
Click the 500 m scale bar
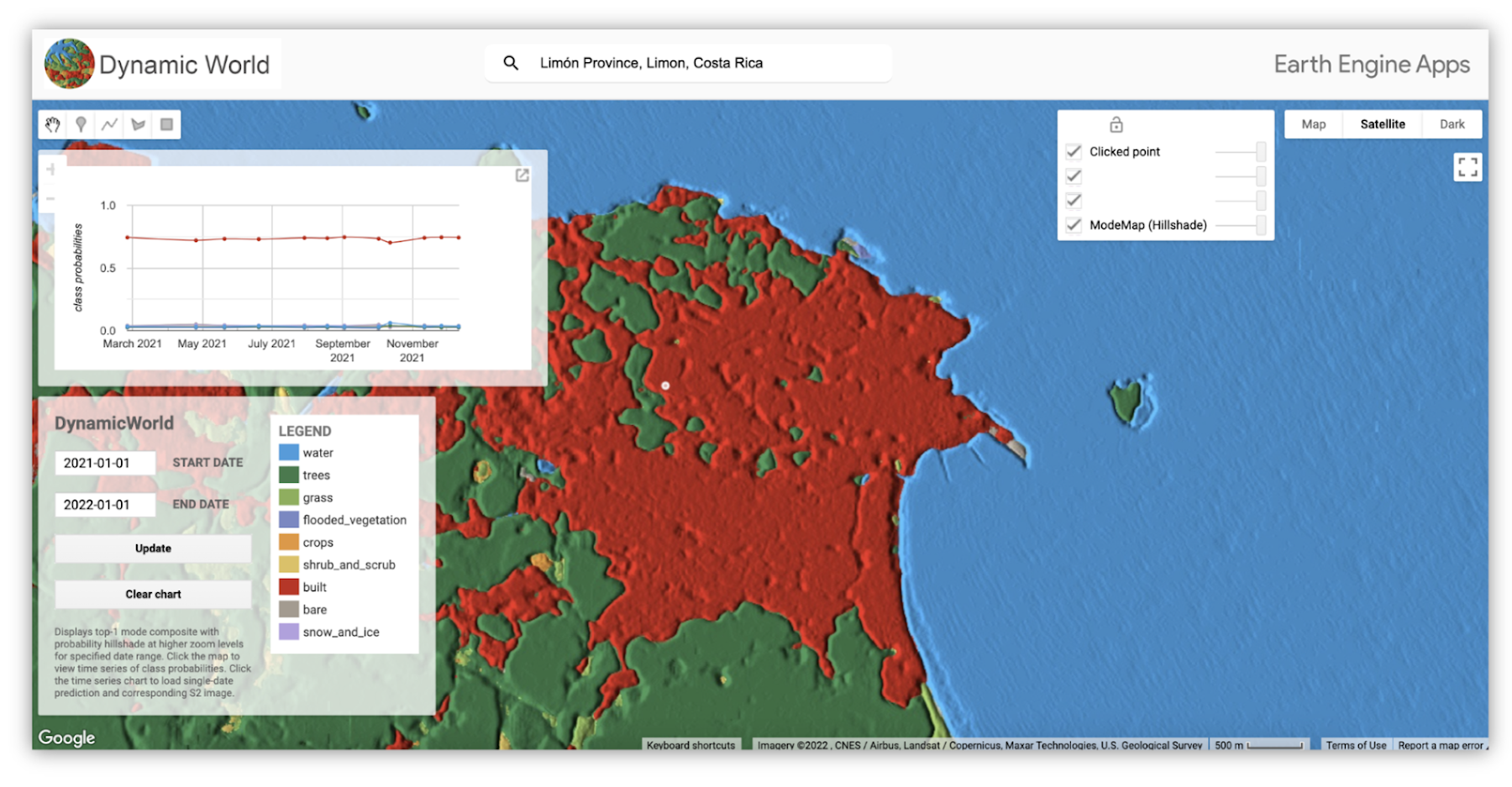(1258, 745)
